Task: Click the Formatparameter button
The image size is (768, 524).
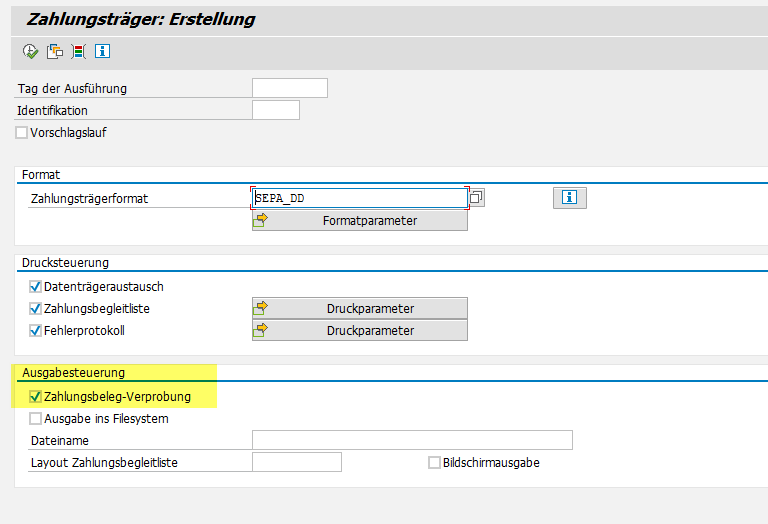Action: coord(359,220)
